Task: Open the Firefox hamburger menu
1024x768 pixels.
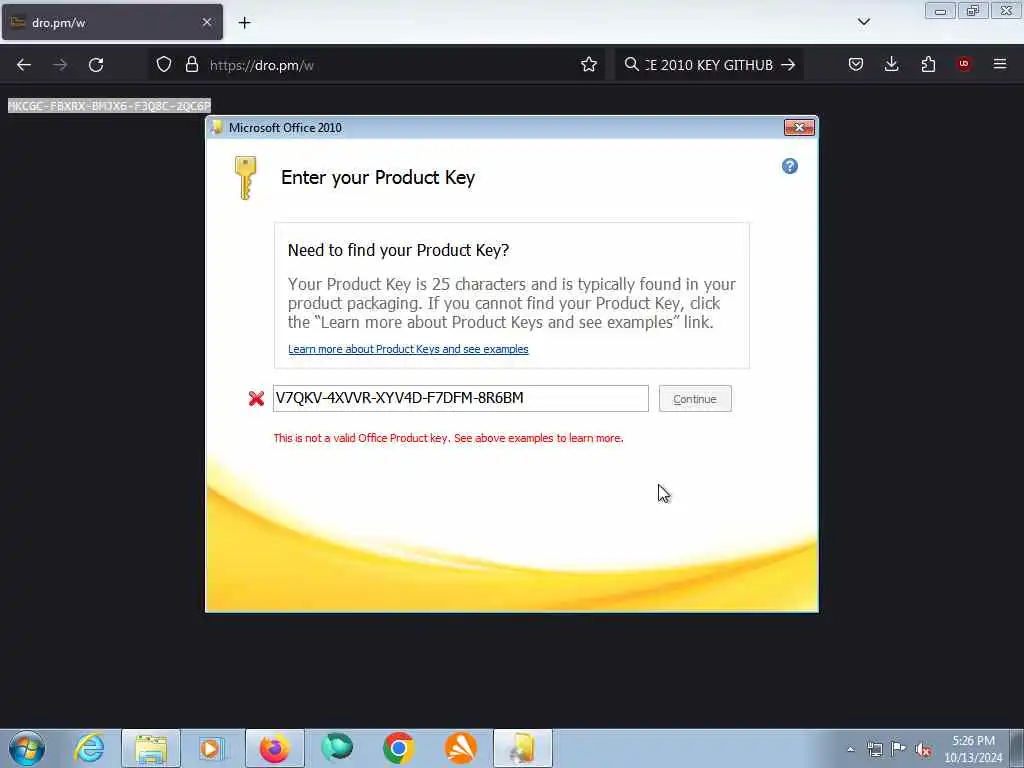Action: [1000, 64]
